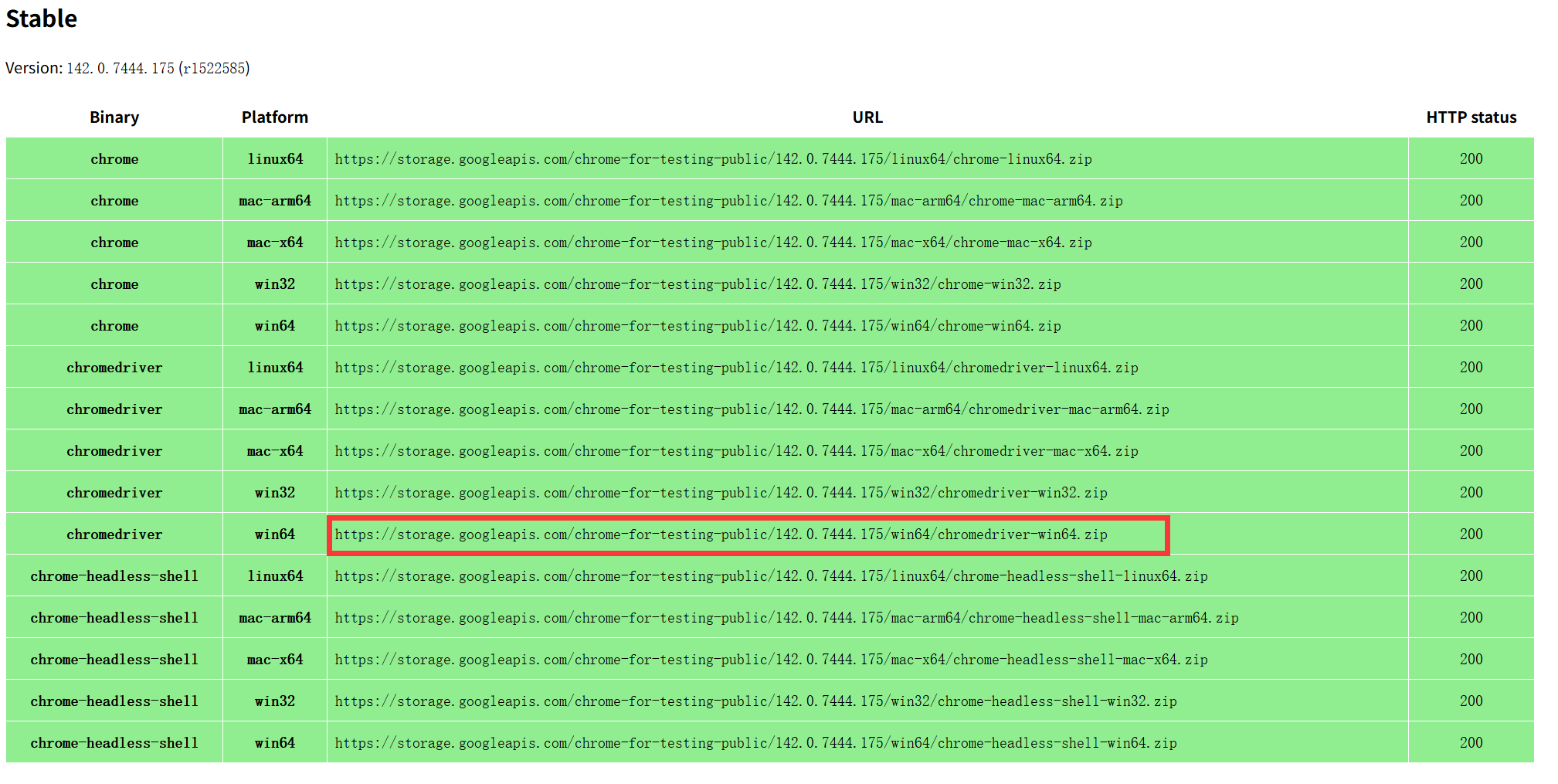Click the chromedriver win32 zip URL
Image resolution: width=1558 pixels, height=784 pixels.
pyautogui.click(x=721, y=493)
